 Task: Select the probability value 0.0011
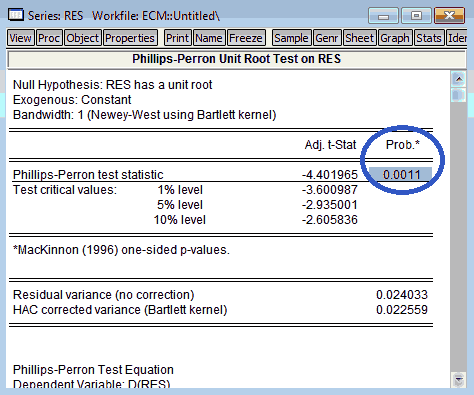401,174
